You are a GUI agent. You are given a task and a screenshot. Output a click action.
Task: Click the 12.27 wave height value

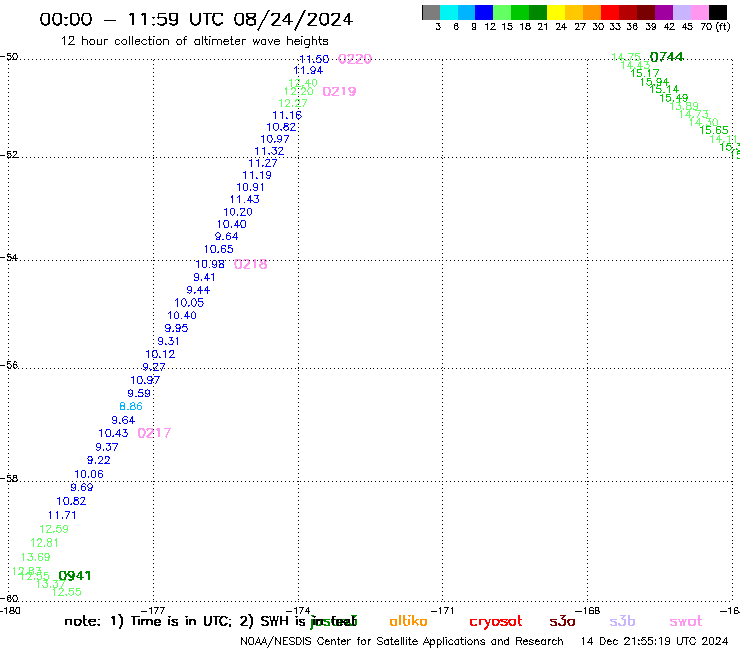293,103
